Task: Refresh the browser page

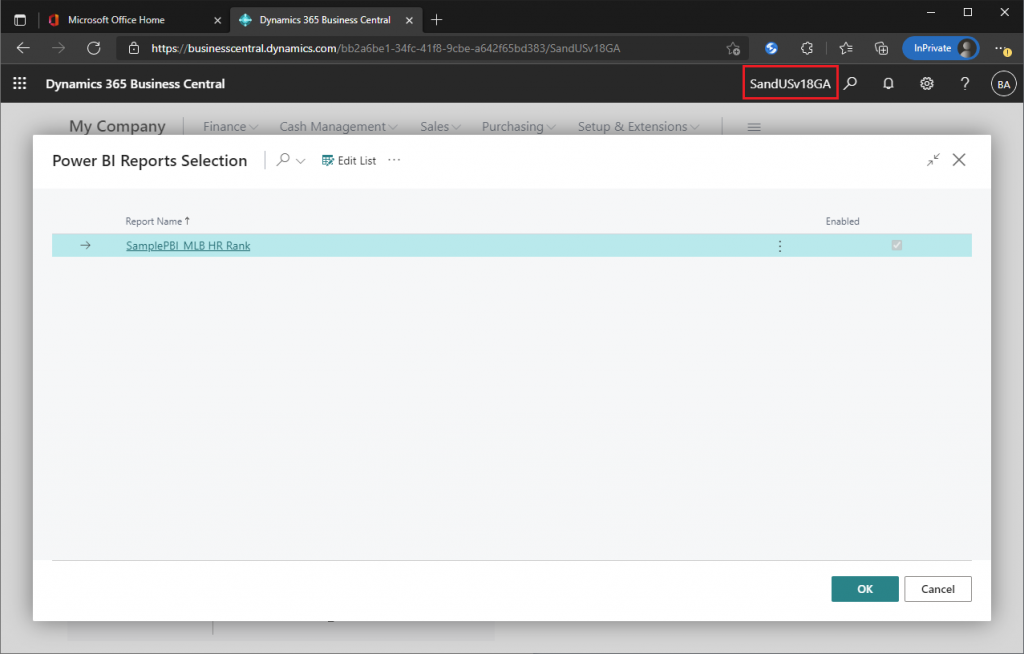Action: click(x=94, y=48)
